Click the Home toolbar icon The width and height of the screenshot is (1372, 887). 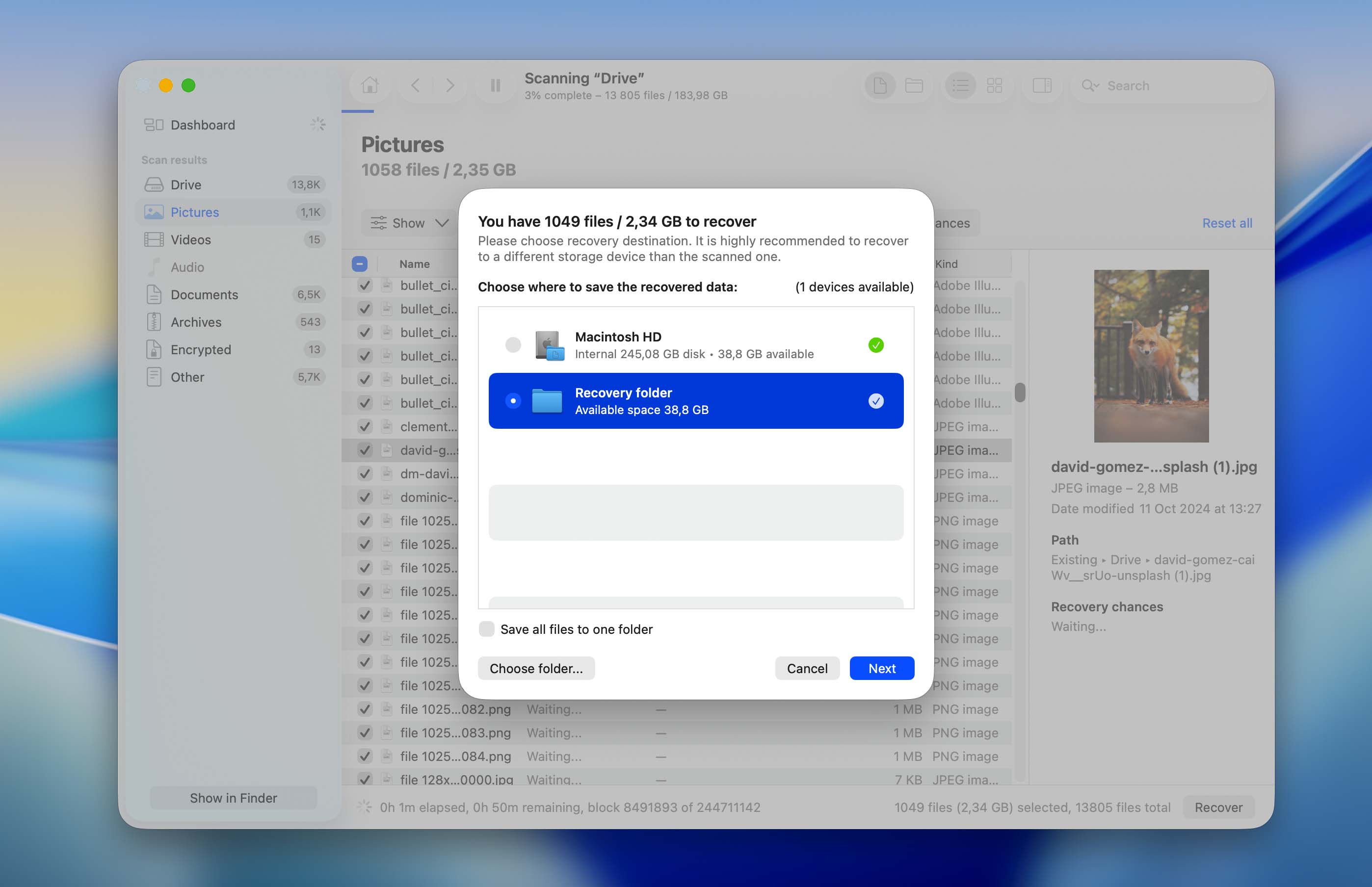[370, 86]
